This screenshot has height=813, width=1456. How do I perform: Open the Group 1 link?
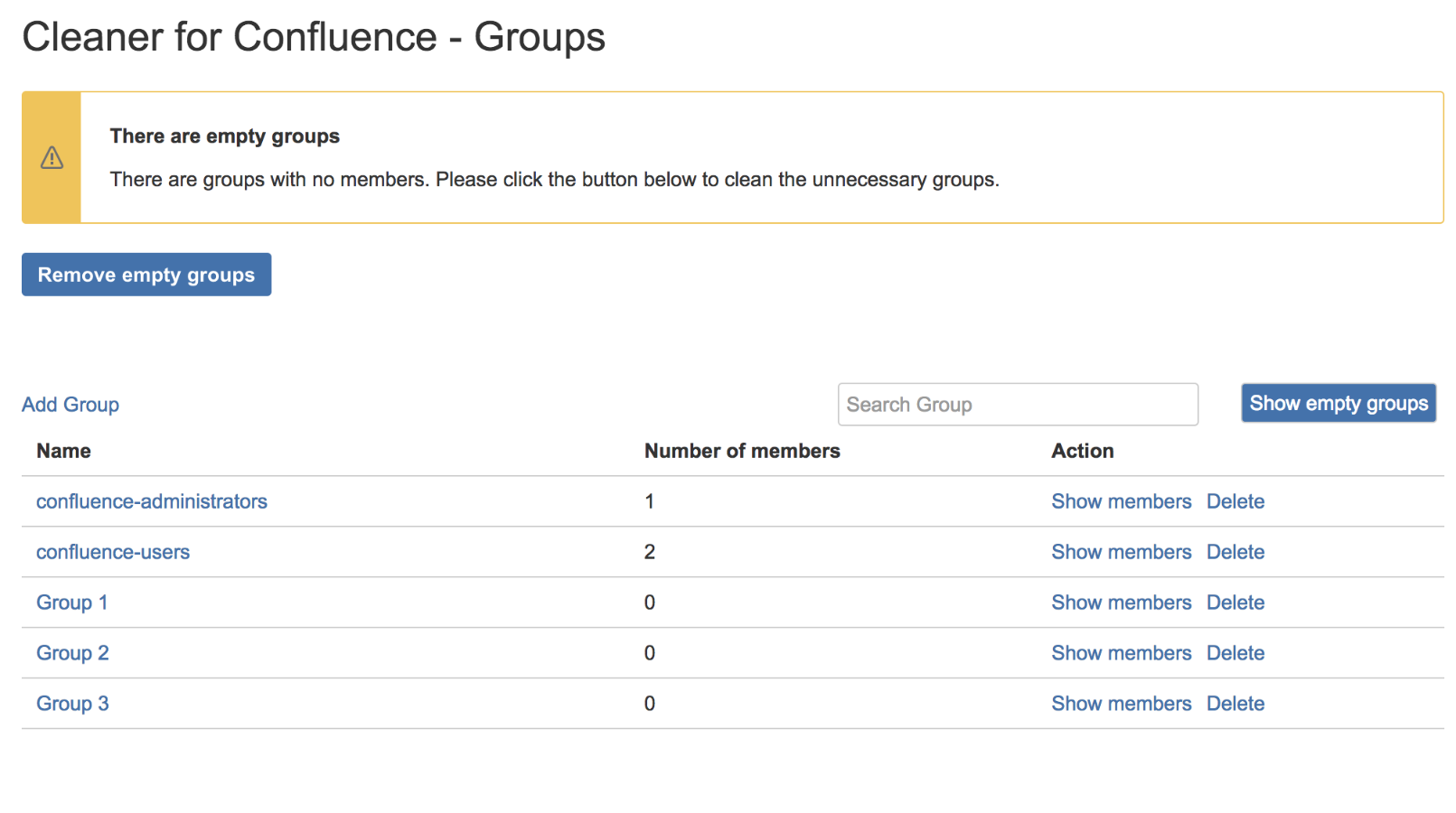[72, 603]
